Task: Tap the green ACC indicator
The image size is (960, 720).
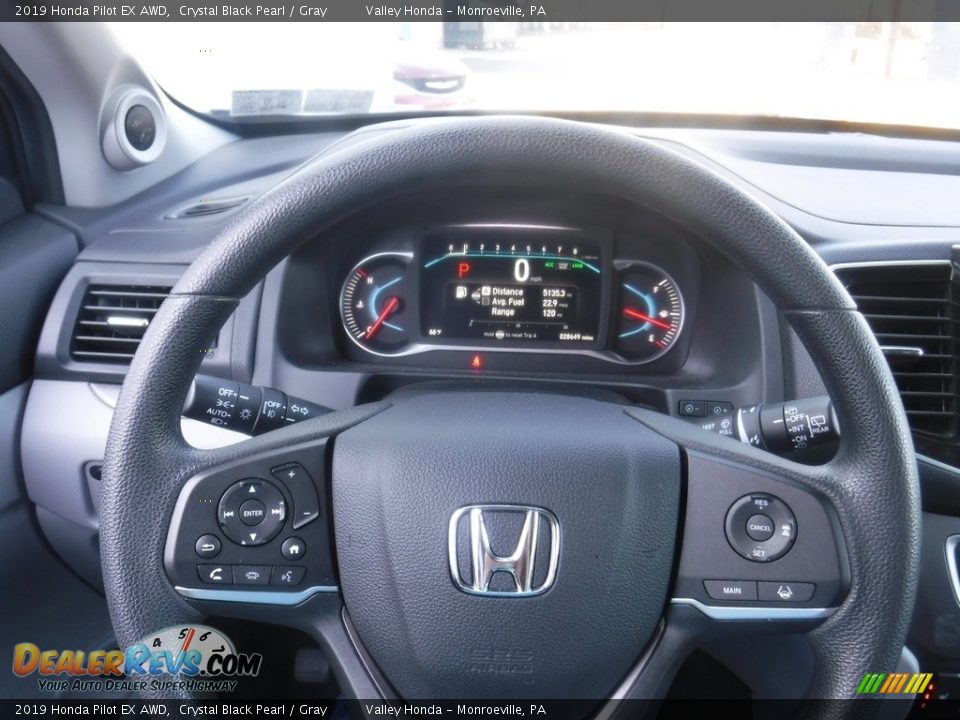Action: click(549, 264)
